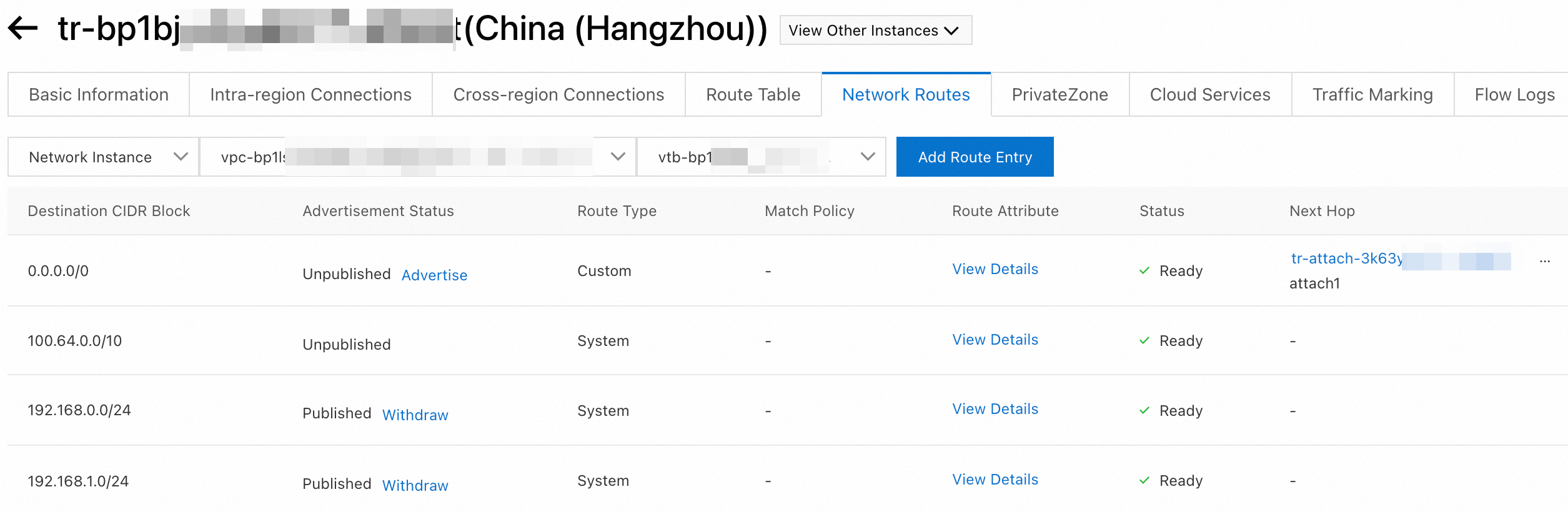
Task: Open the Route Table tab
Action: (753, 94)
